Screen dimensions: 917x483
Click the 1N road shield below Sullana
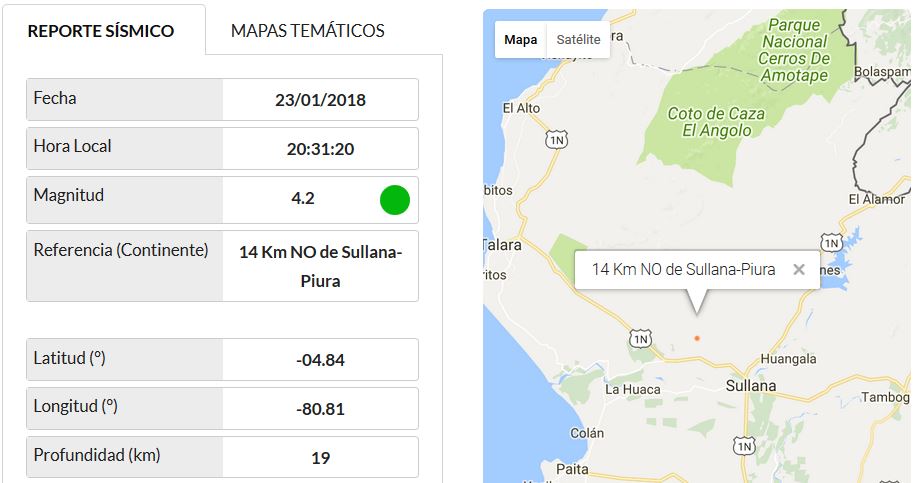(744, 446)
